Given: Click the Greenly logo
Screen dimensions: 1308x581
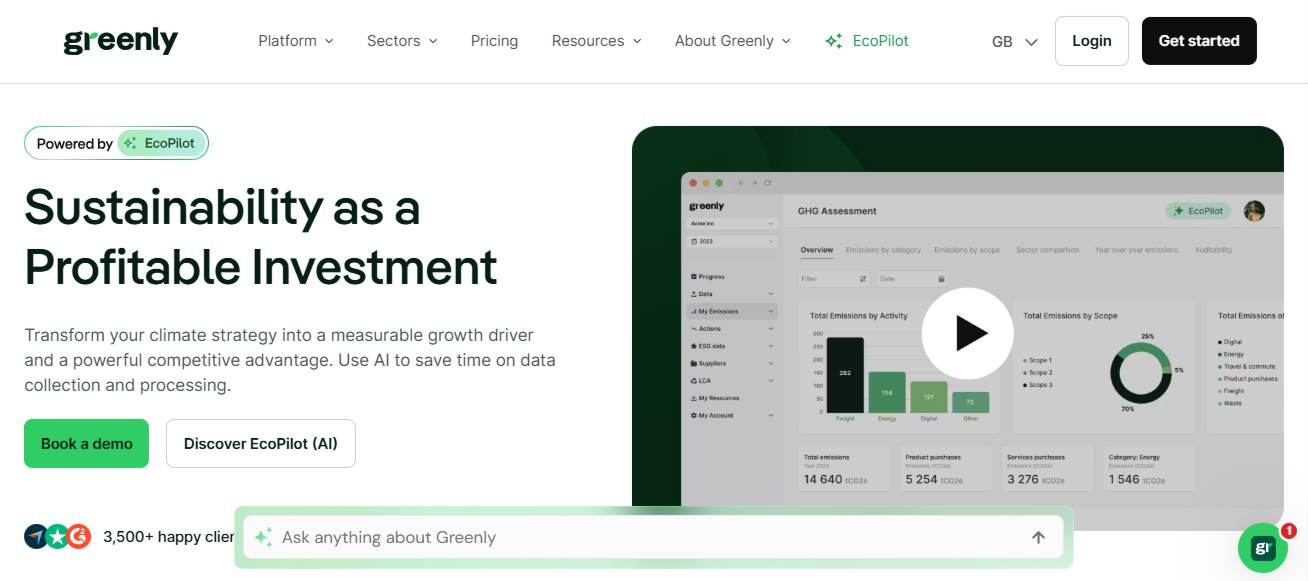Looking at the screenshot, I should tap(121, 41).
